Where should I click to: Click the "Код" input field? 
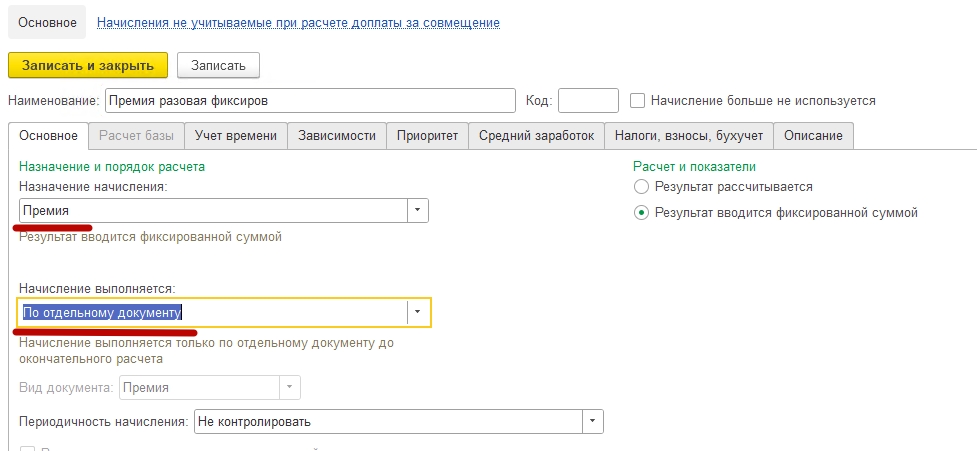click(x=588, y=101)
